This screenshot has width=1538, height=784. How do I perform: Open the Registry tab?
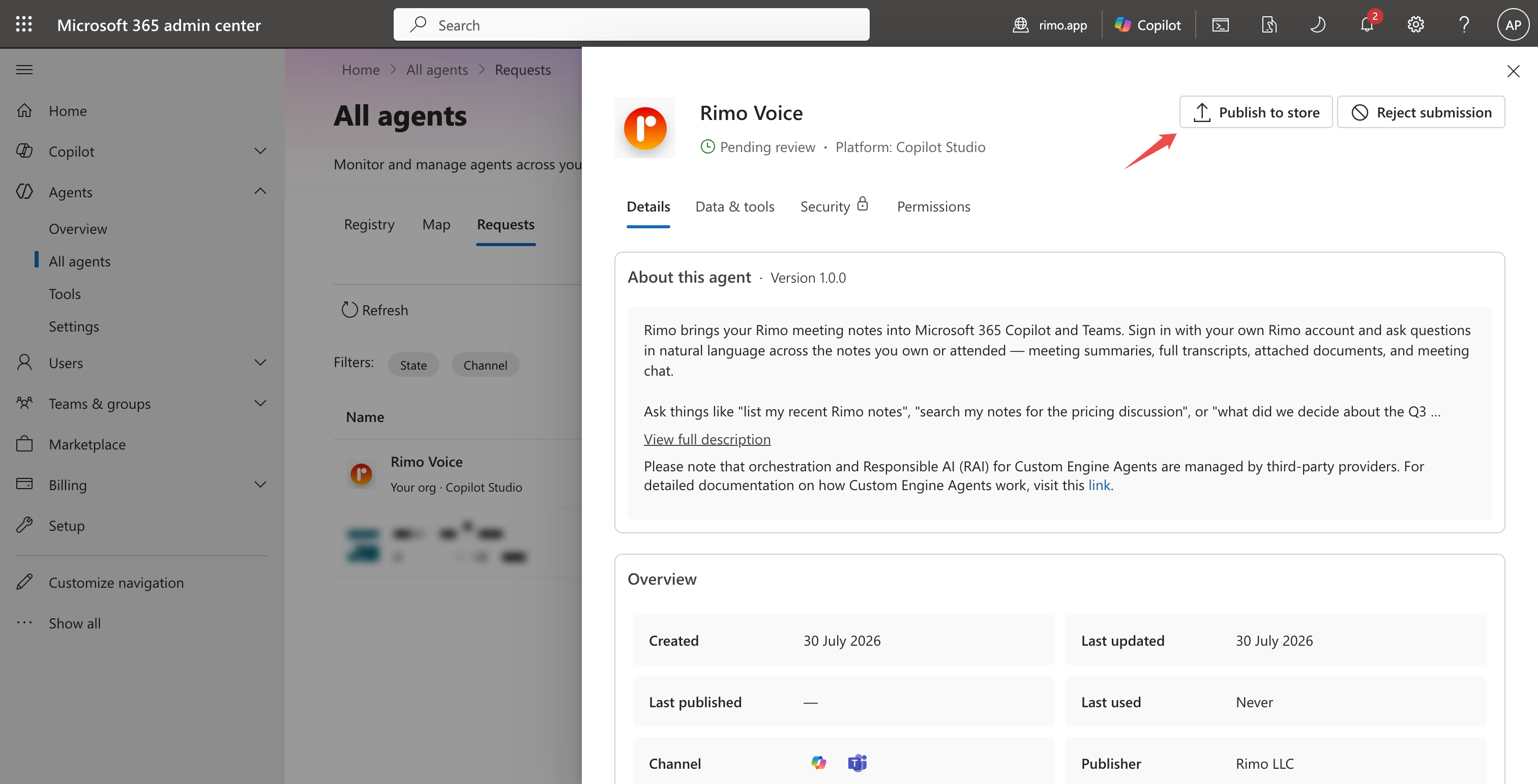(369, 224)
